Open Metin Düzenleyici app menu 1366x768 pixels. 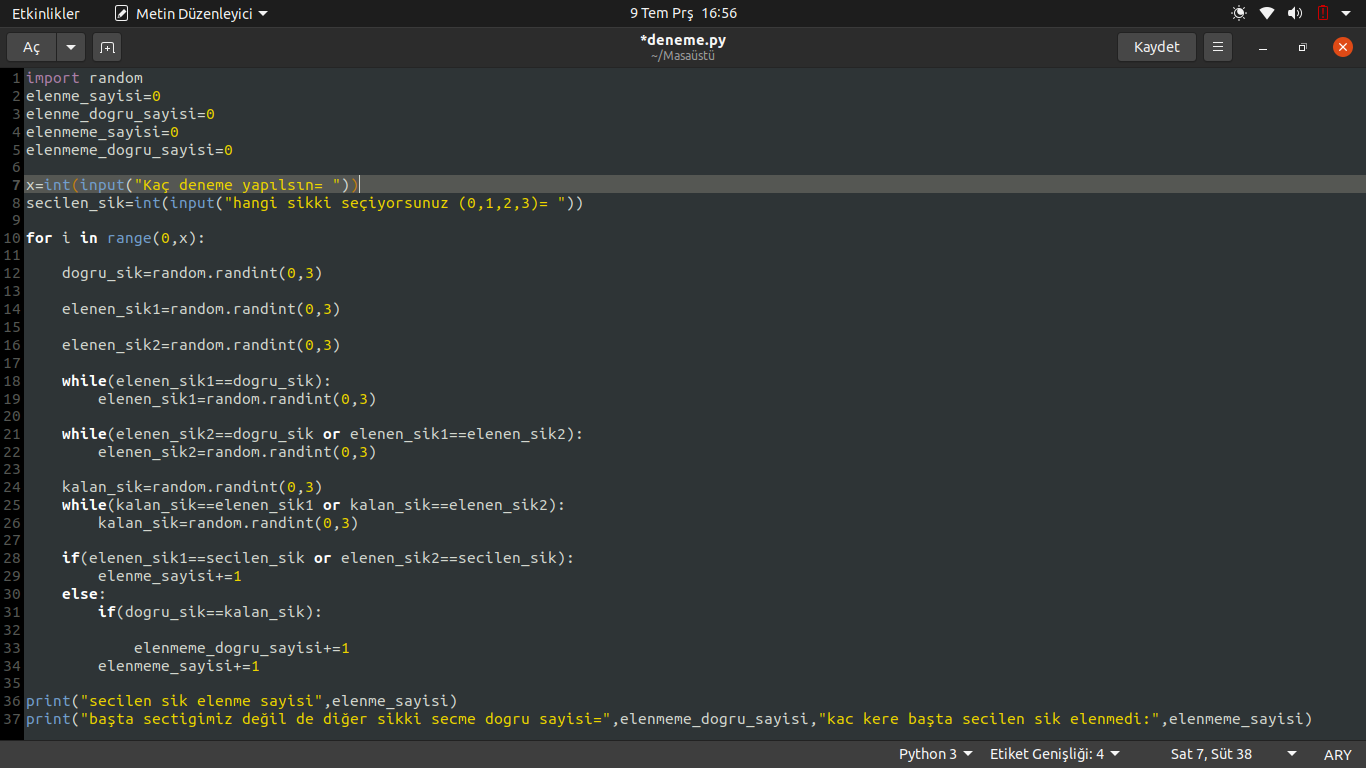[191, 13]
